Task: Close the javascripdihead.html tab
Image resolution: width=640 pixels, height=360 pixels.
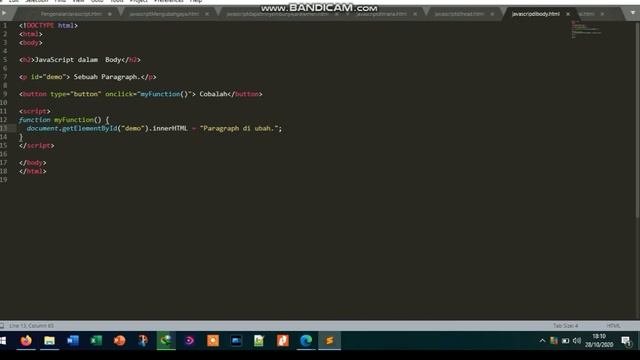Action: click(492, 14)
